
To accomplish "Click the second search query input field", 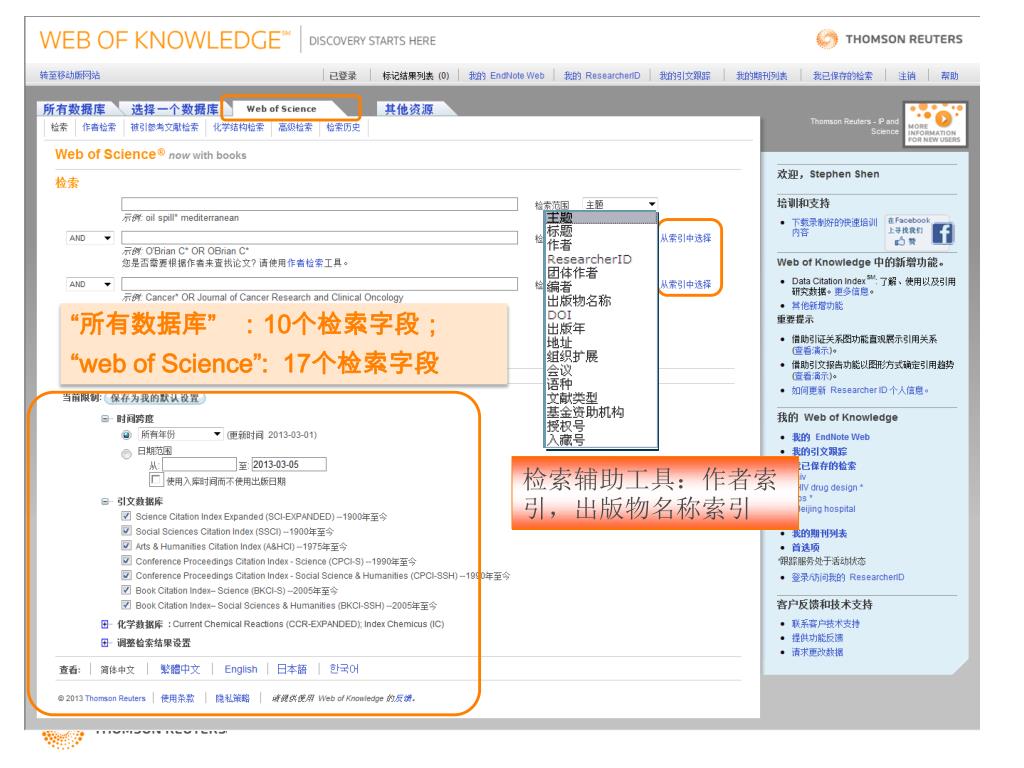I will (319, 238).
